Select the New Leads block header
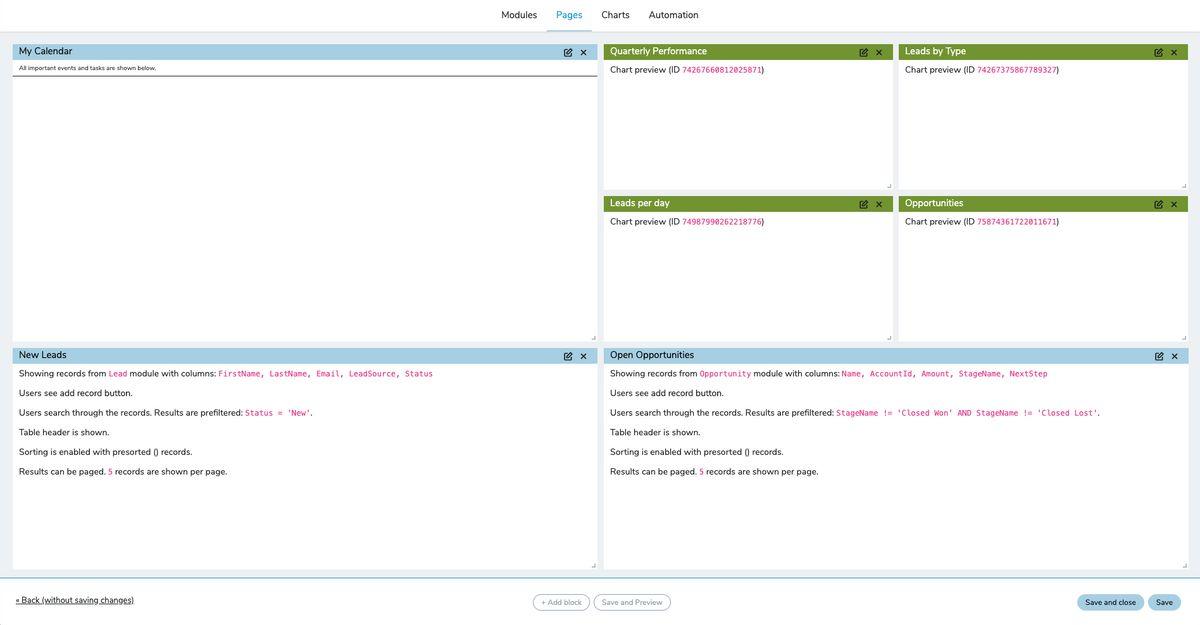 tap(305, 356)
